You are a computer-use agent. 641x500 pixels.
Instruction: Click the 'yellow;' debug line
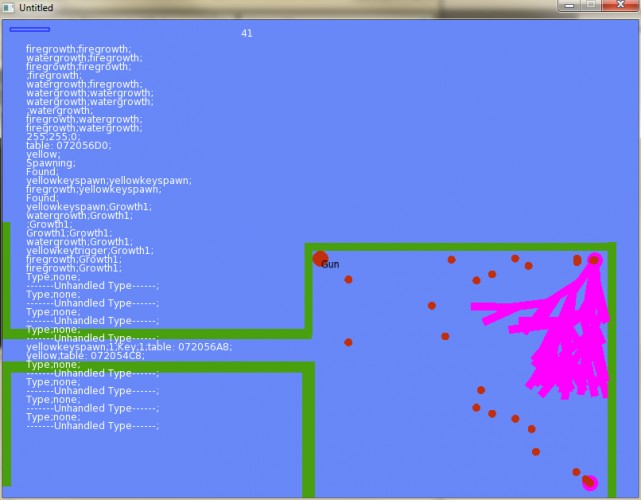(43, 154)
